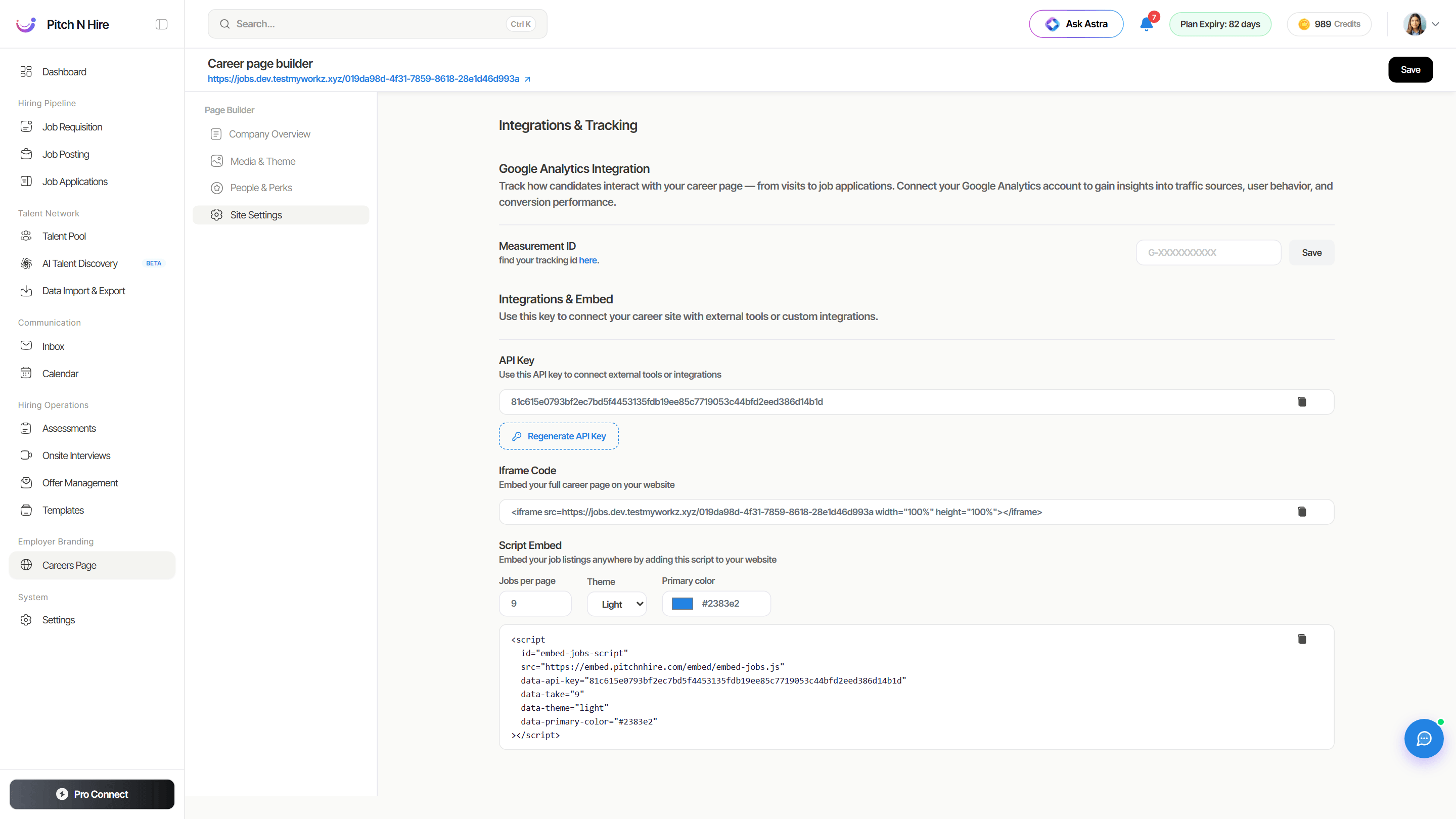Viewport: 1456px width, 819px height.
Task: Click Plan Expiry: 82 days badge
Action: tap(1220, 24)
